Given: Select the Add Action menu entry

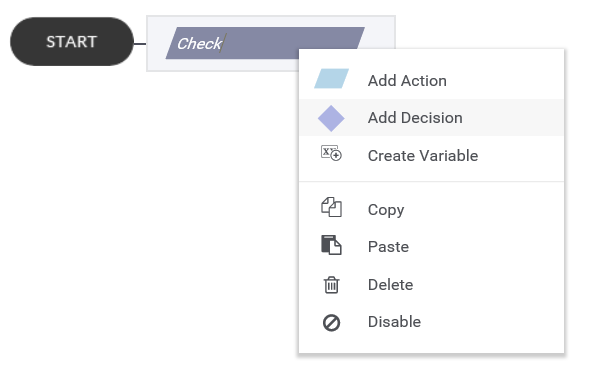Looking at the screenshot, I should pyautogui.click(x=431, y=81).
